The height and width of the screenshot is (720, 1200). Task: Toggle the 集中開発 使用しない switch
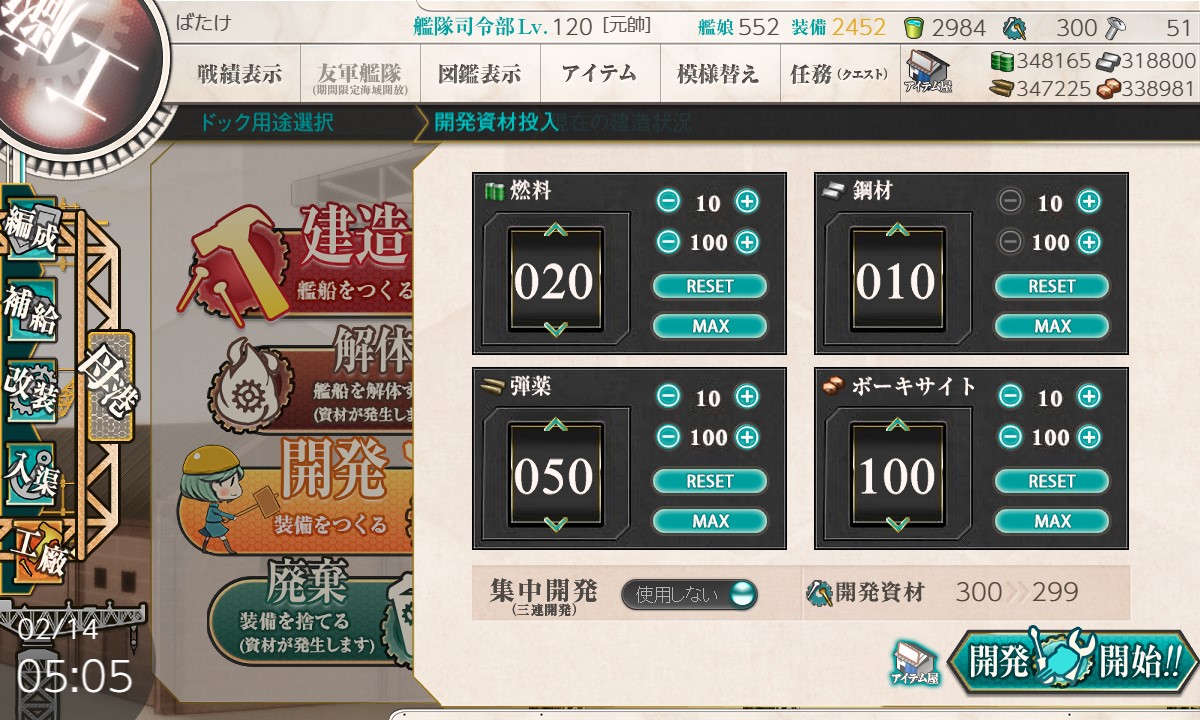coord(689,594)
